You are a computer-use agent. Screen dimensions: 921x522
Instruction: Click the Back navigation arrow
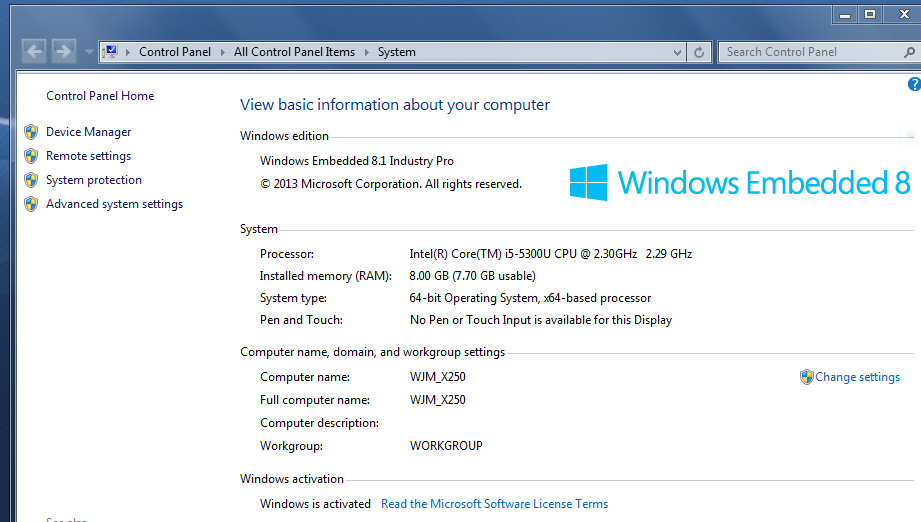coord(34,51)
